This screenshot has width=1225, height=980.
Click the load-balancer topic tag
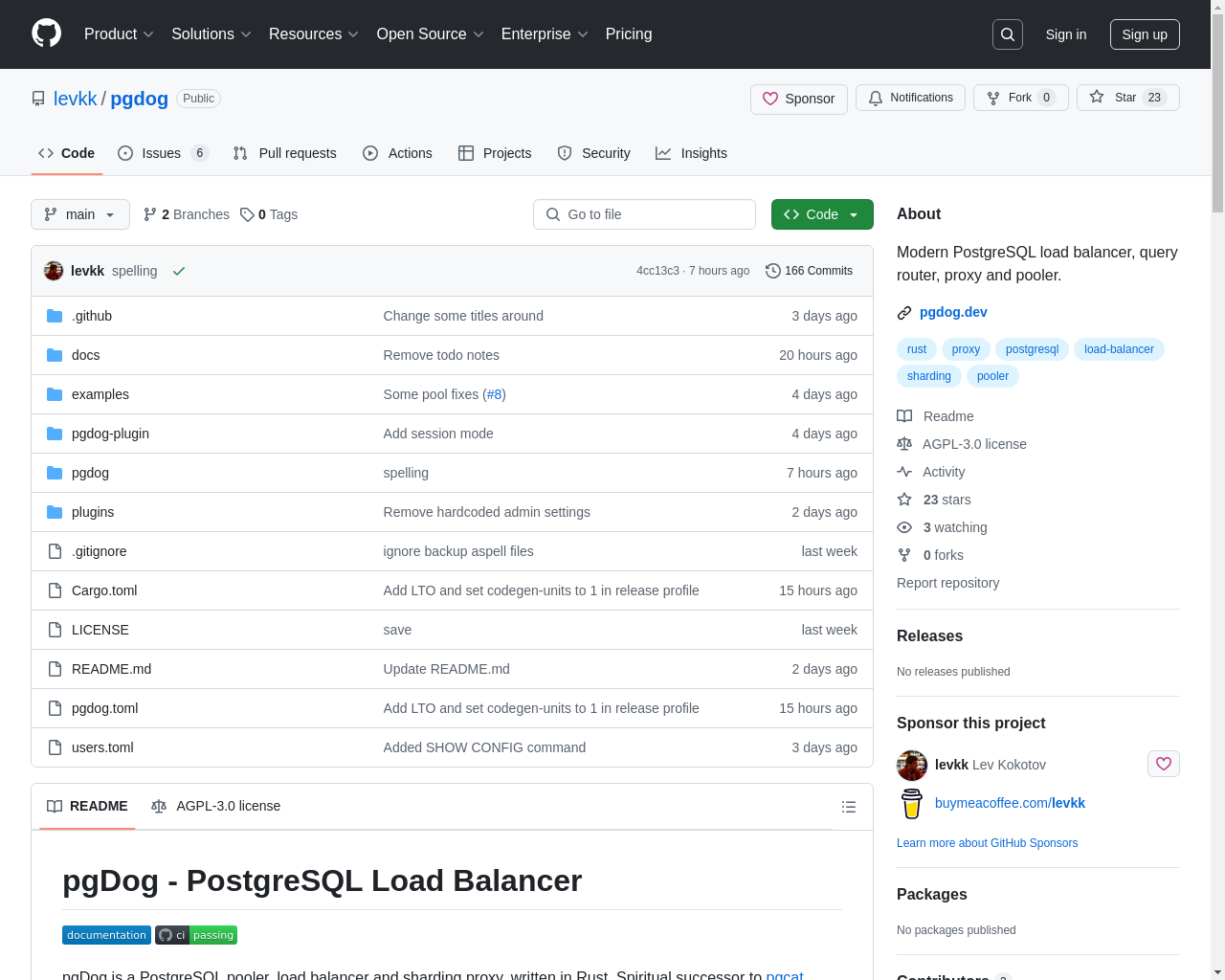[1119, 349]
